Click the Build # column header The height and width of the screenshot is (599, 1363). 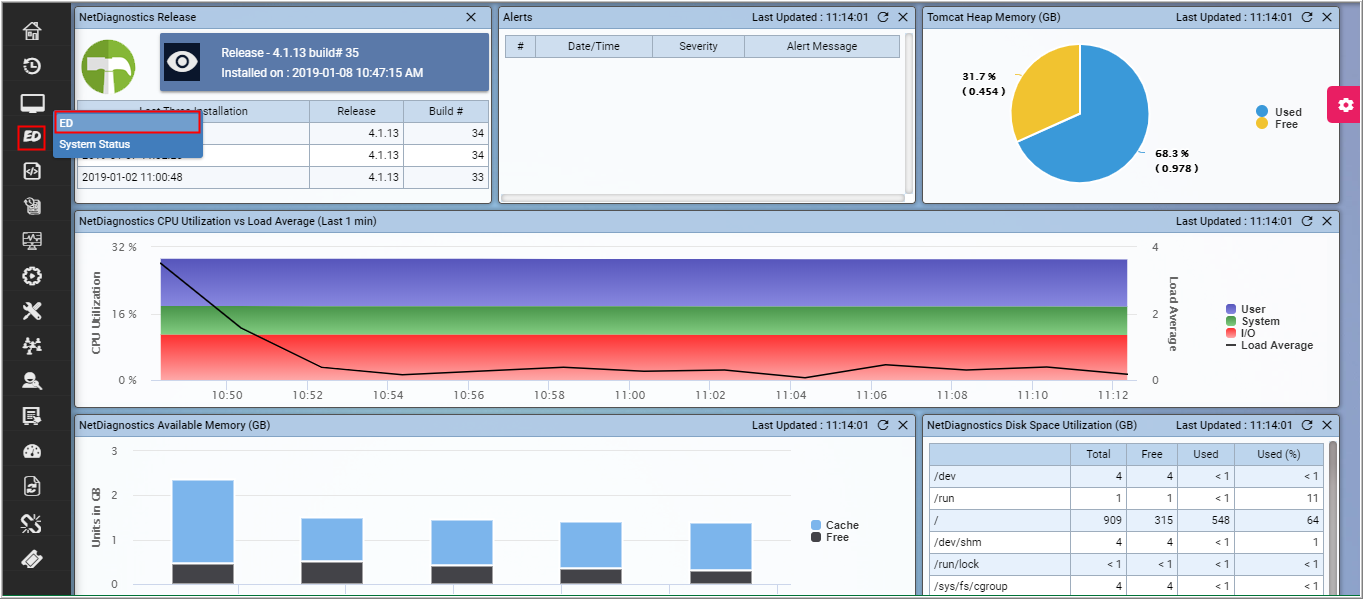point(446,111)
